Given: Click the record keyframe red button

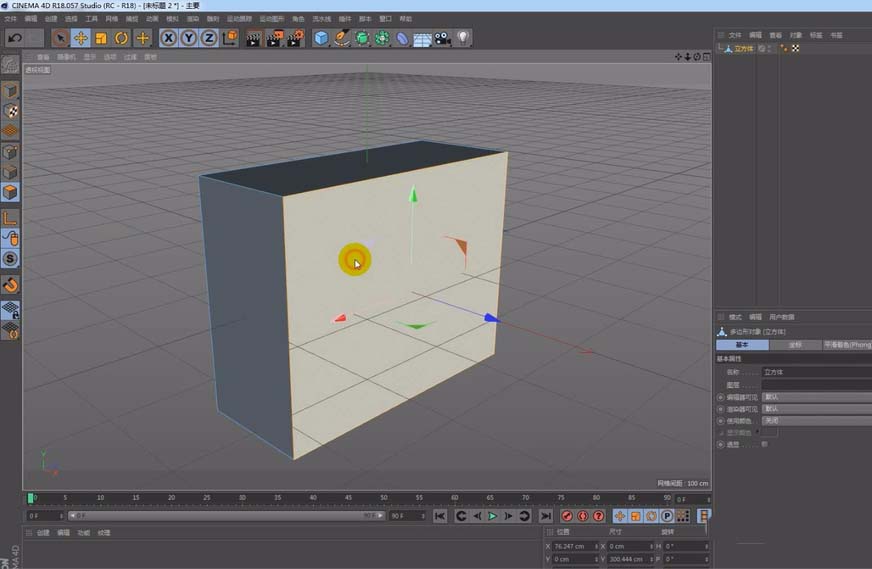Looking at the screenshot, I should (567, 516).
